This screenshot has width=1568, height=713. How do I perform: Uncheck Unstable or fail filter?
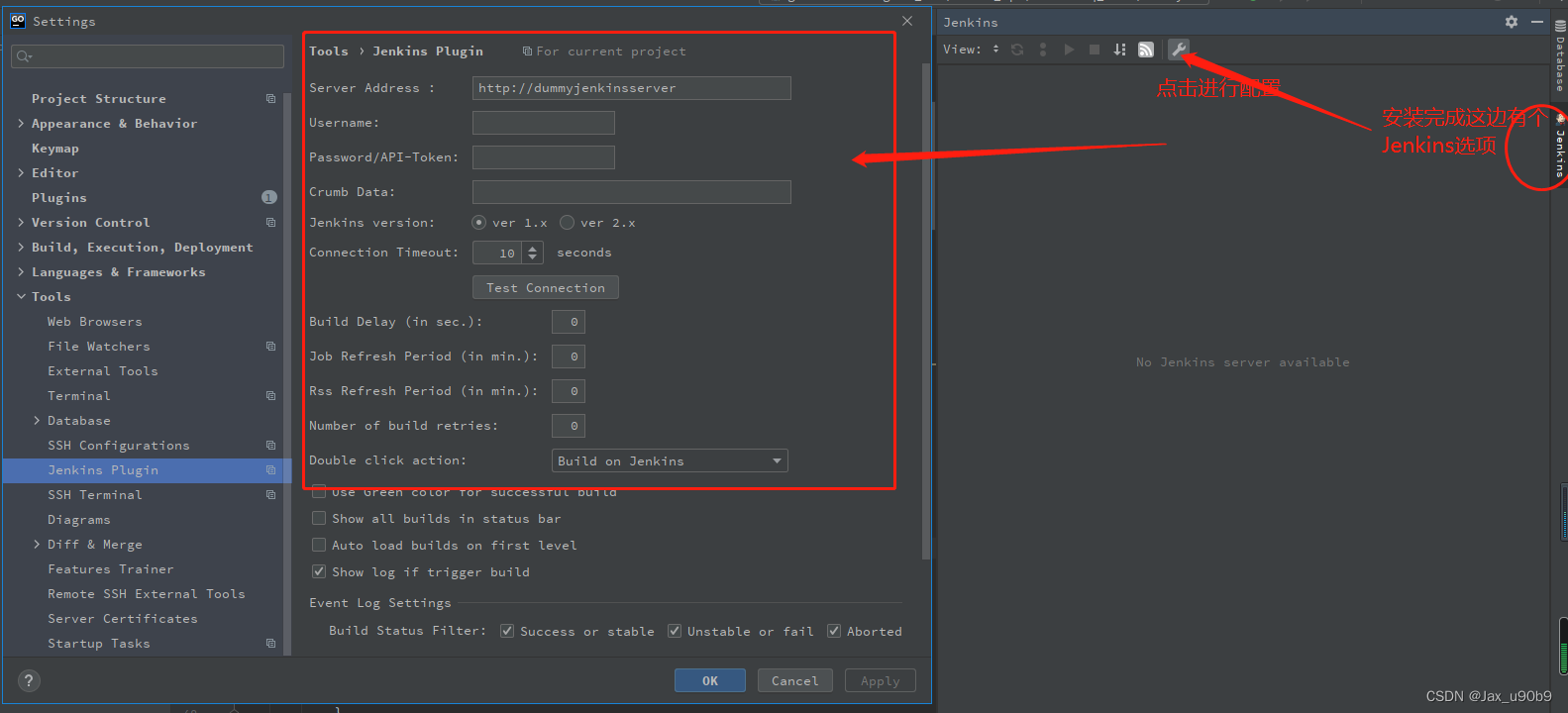pyautogui.click(x=675, y=631)
